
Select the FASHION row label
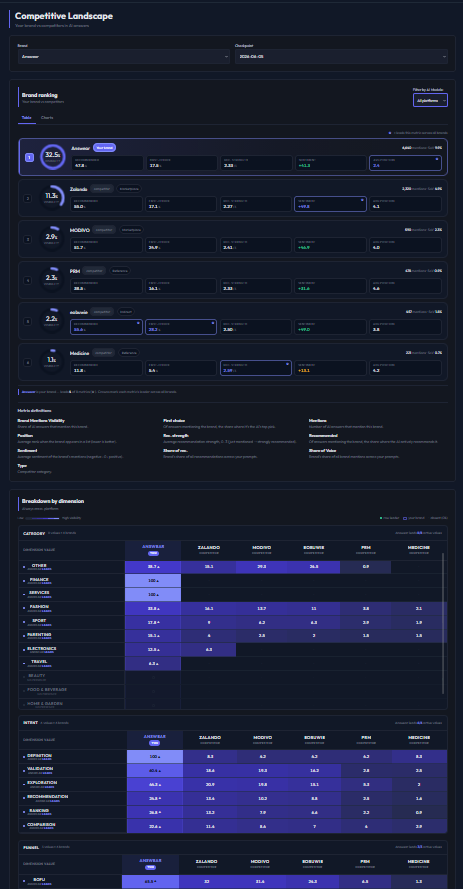40,607
